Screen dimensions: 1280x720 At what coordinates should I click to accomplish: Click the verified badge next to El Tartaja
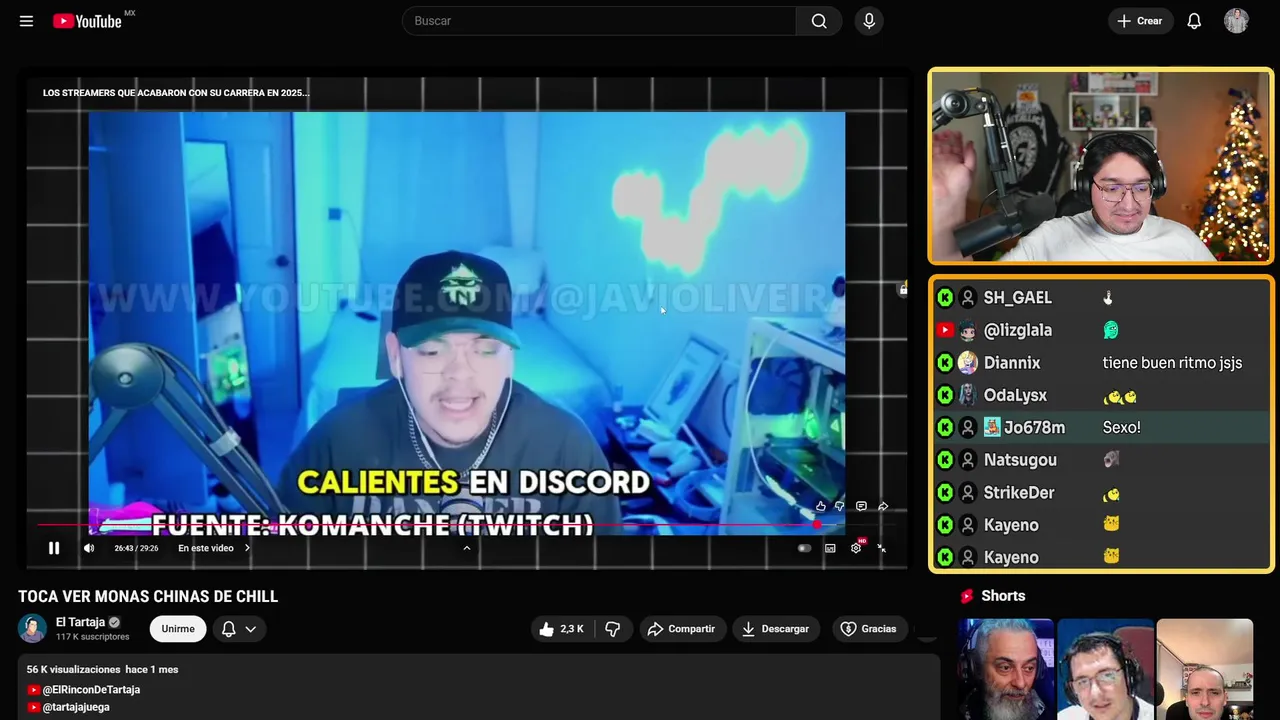[x=114, y=622]
